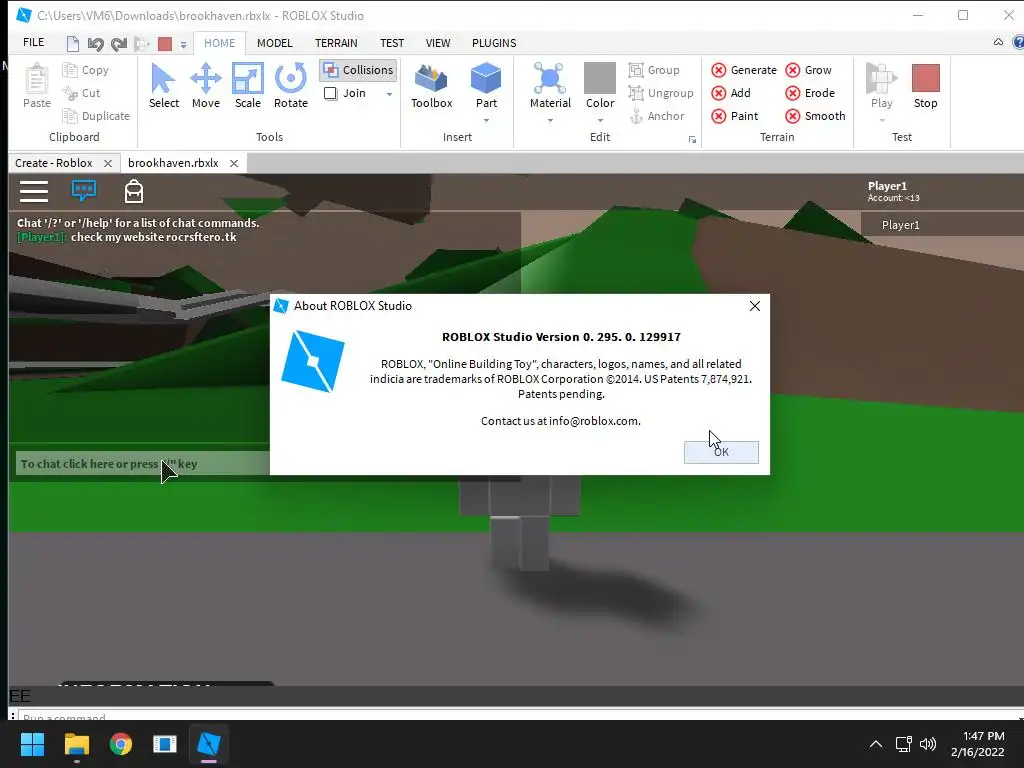This screenshot has height=768, width=1024.
Task: Select the Select tool
Action: 163,86
